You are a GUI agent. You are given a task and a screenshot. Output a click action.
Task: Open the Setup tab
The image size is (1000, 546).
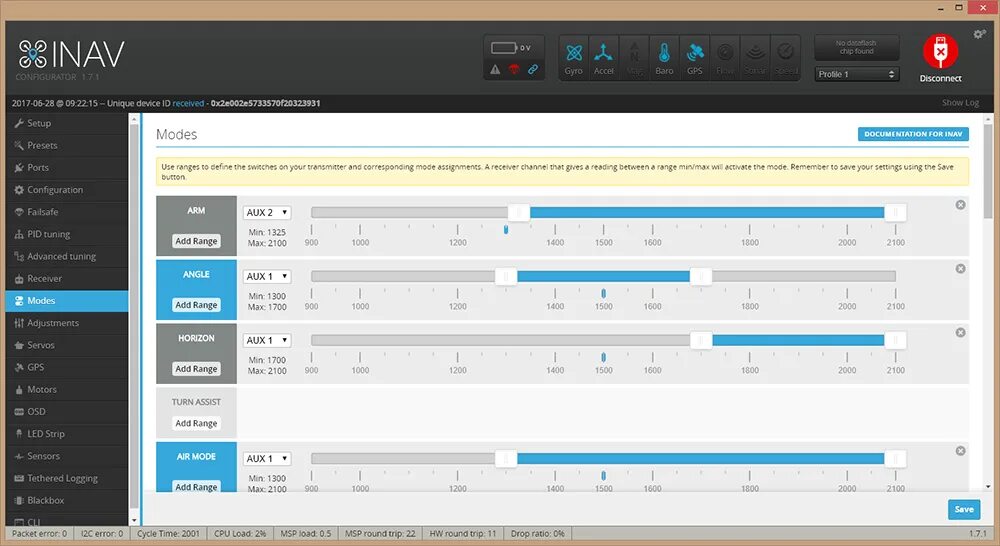click(67, 123)
